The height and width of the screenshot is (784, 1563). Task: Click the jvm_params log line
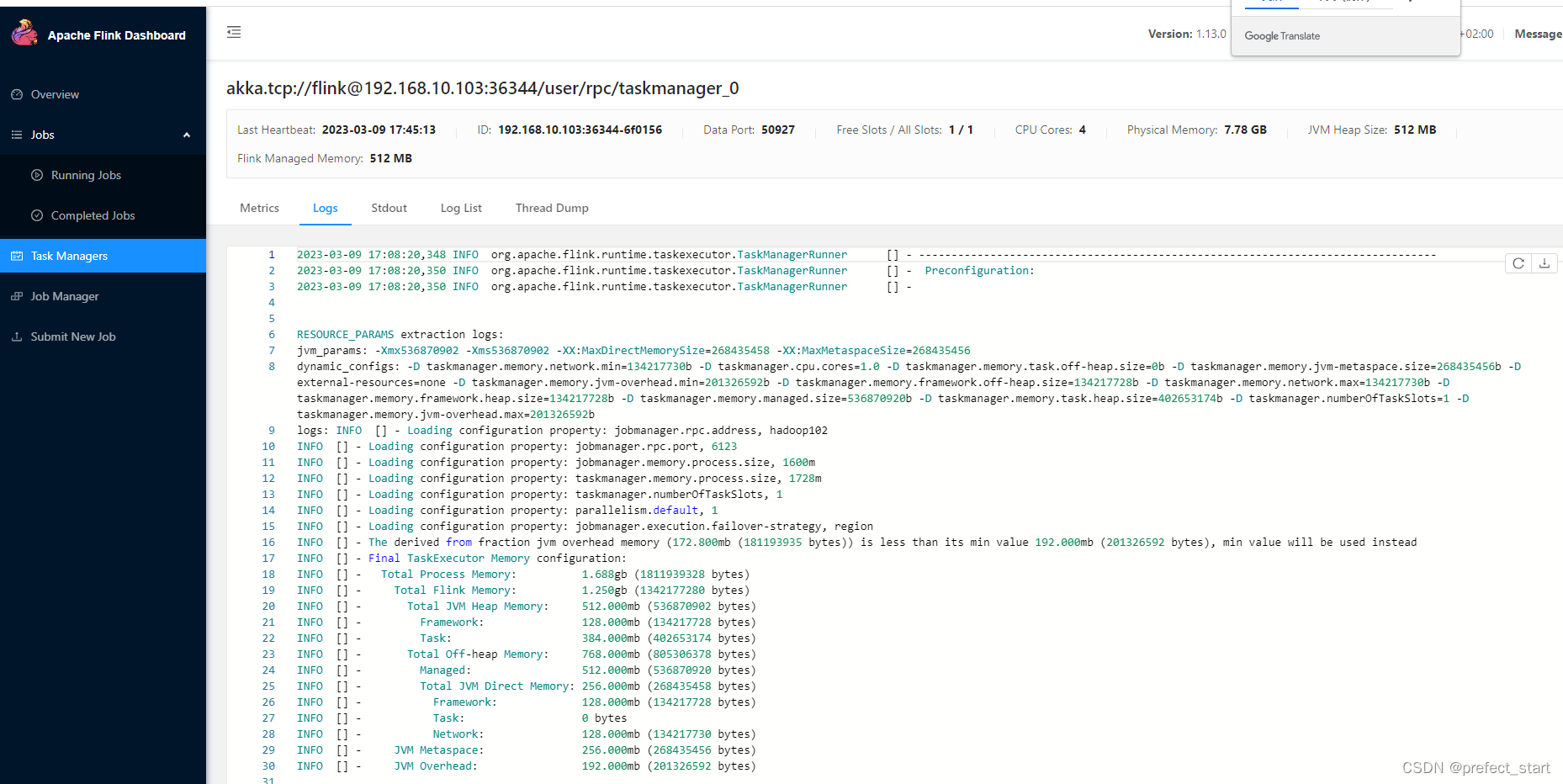point(633,351)
